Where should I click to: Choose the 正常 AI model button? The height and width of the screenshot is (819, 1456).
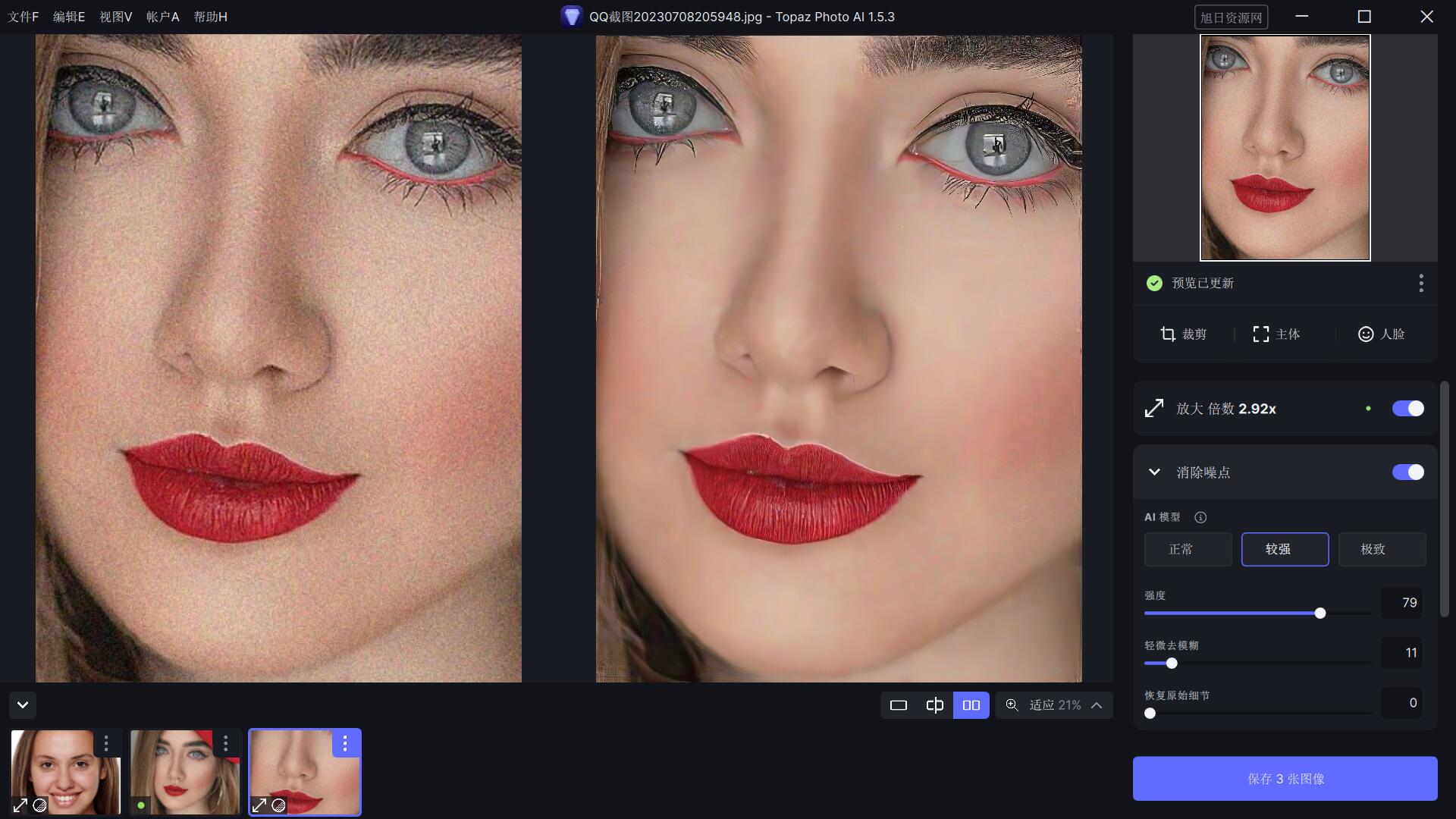point(1188,549)
